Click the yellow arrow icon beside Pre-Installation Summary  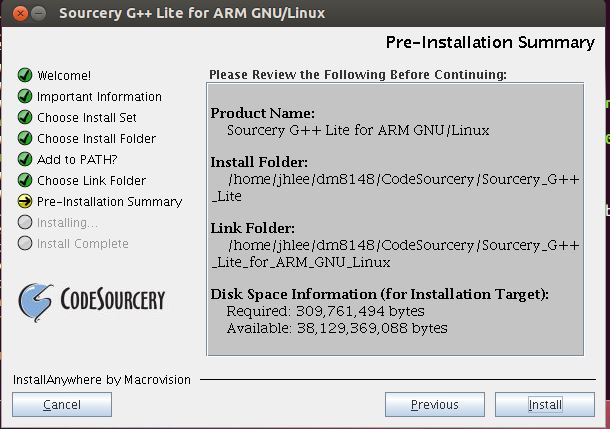[24, 202]
